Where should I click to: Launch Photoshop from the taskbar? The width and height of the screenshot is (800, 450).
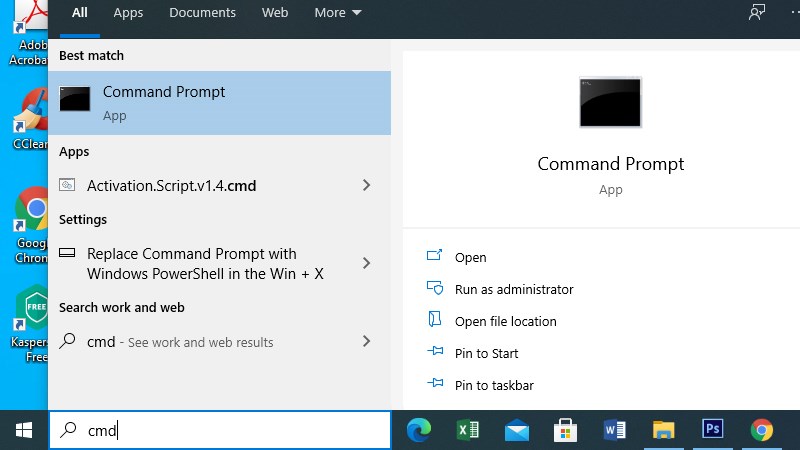[x=712, y=430]
